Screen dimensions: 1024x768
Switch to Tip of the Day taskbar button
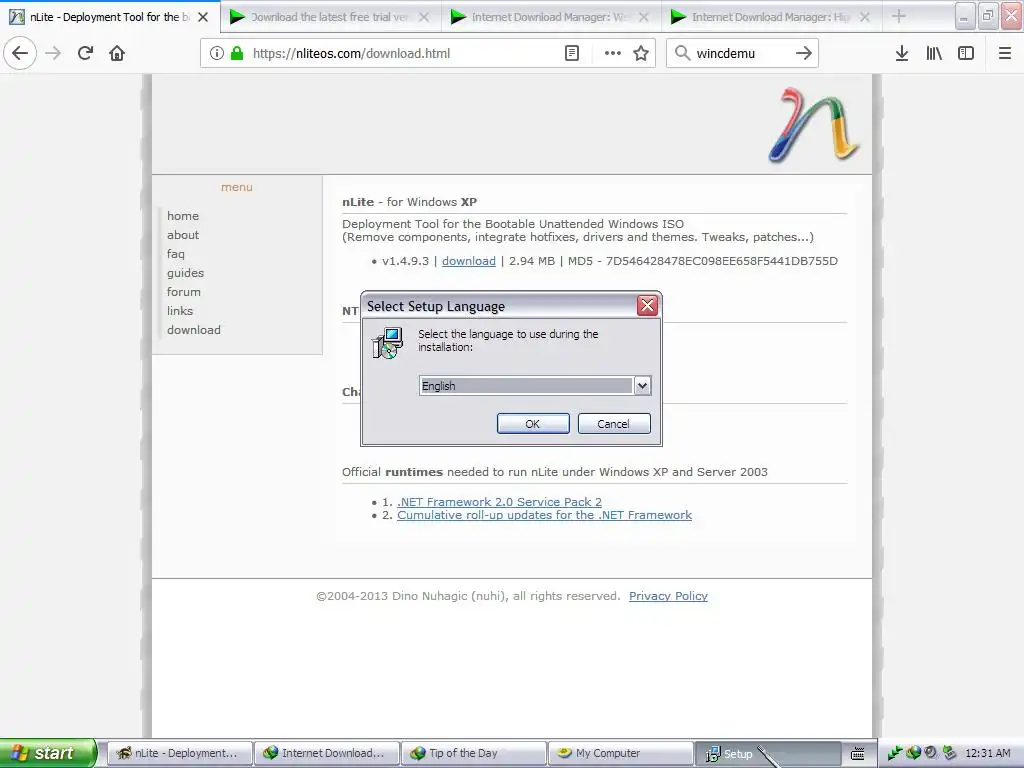[x=473, y=753]
